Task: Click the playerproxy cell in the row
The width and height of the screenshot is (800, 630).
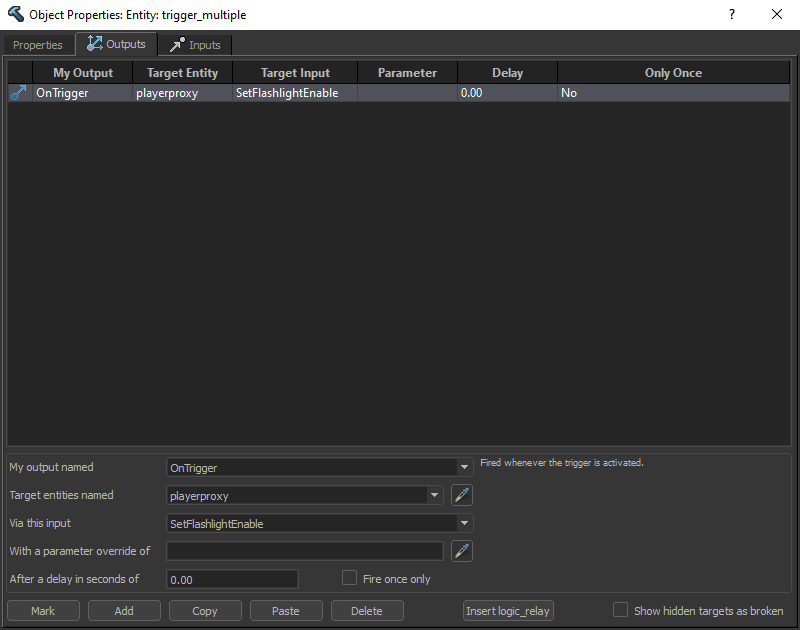Action: tap(183, 93)
